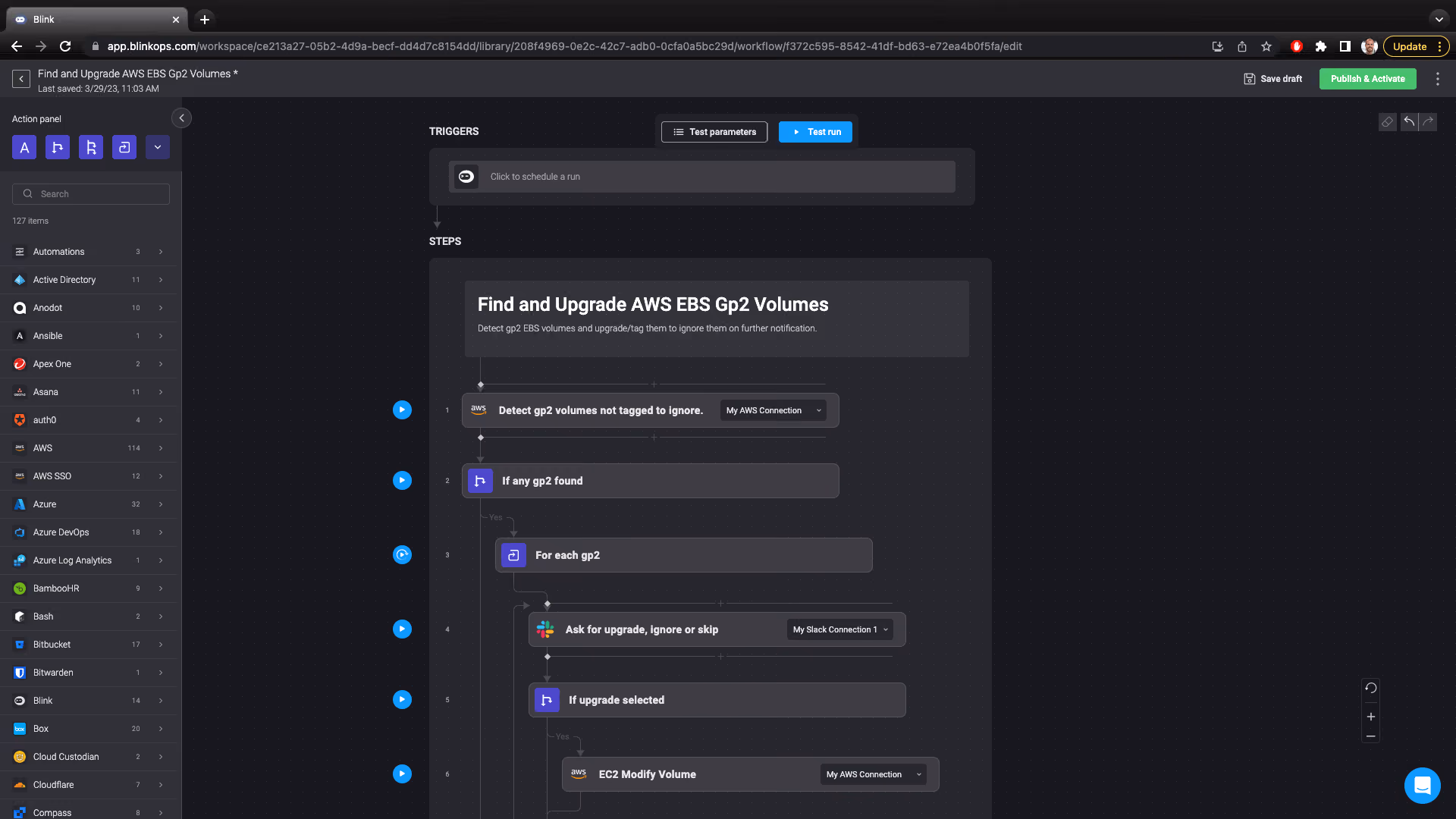Start a Test run
Image resolution: width=1456 pixels, height=819 pixels.
pos(815,132)
